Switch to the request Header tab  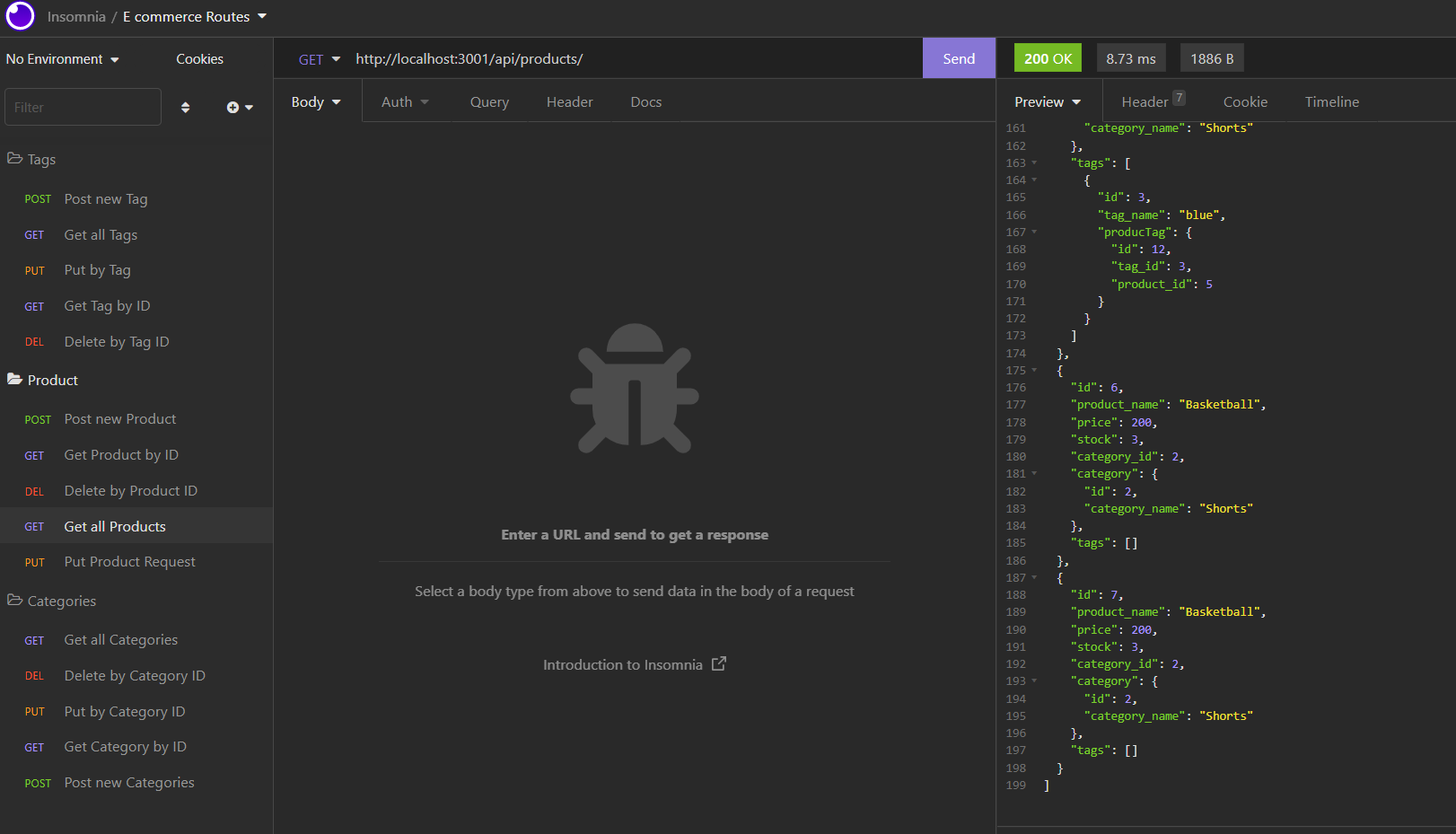[569, 102]
